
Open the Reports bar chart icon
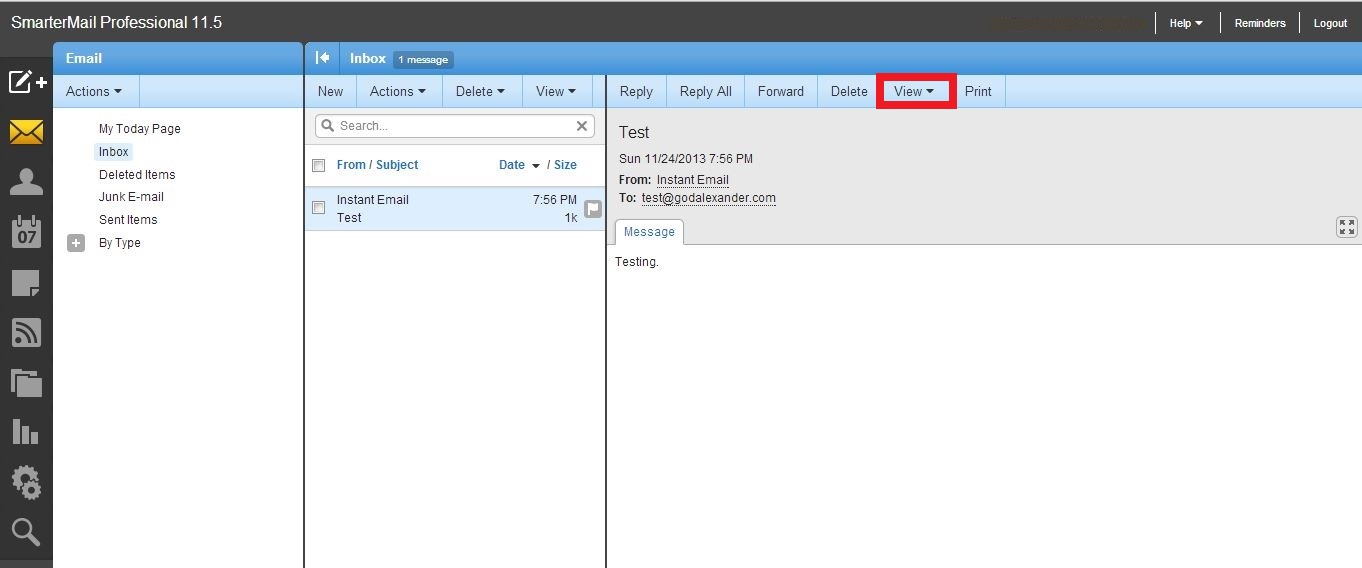26,431
